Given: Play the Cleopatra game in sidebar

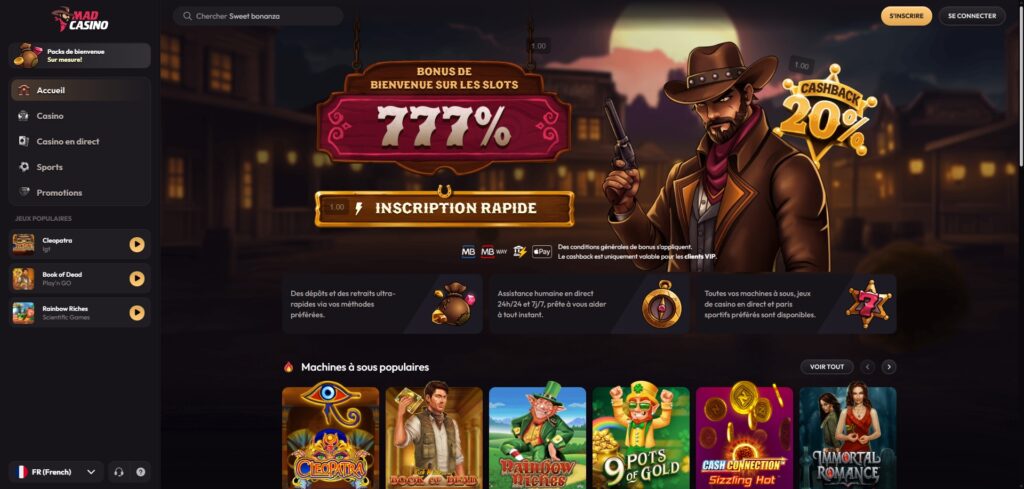Looking at the screenshot, I should coord(136,244).
